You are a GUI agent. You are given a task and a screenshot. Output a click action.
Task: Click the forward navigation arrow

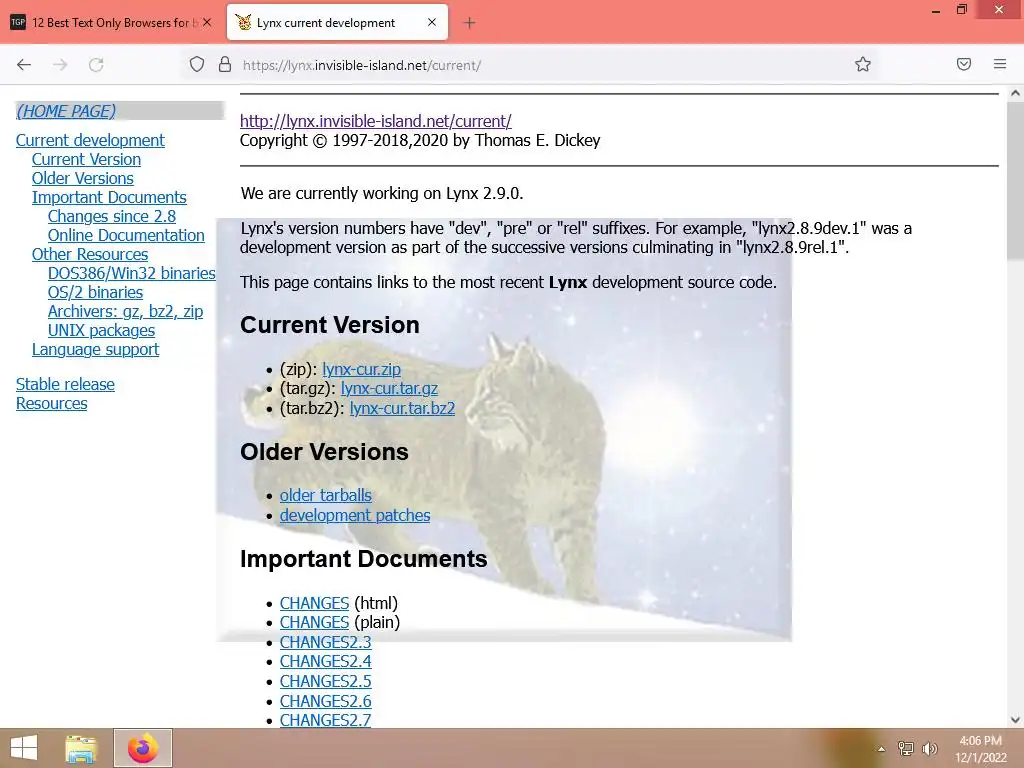click(60, 65)
